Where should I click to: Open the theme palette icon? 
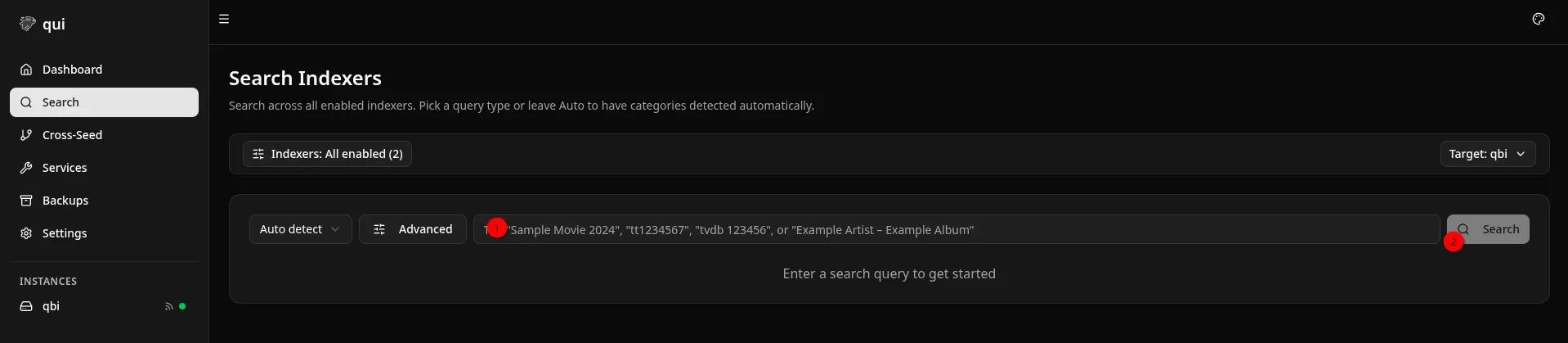[1538, 19]
